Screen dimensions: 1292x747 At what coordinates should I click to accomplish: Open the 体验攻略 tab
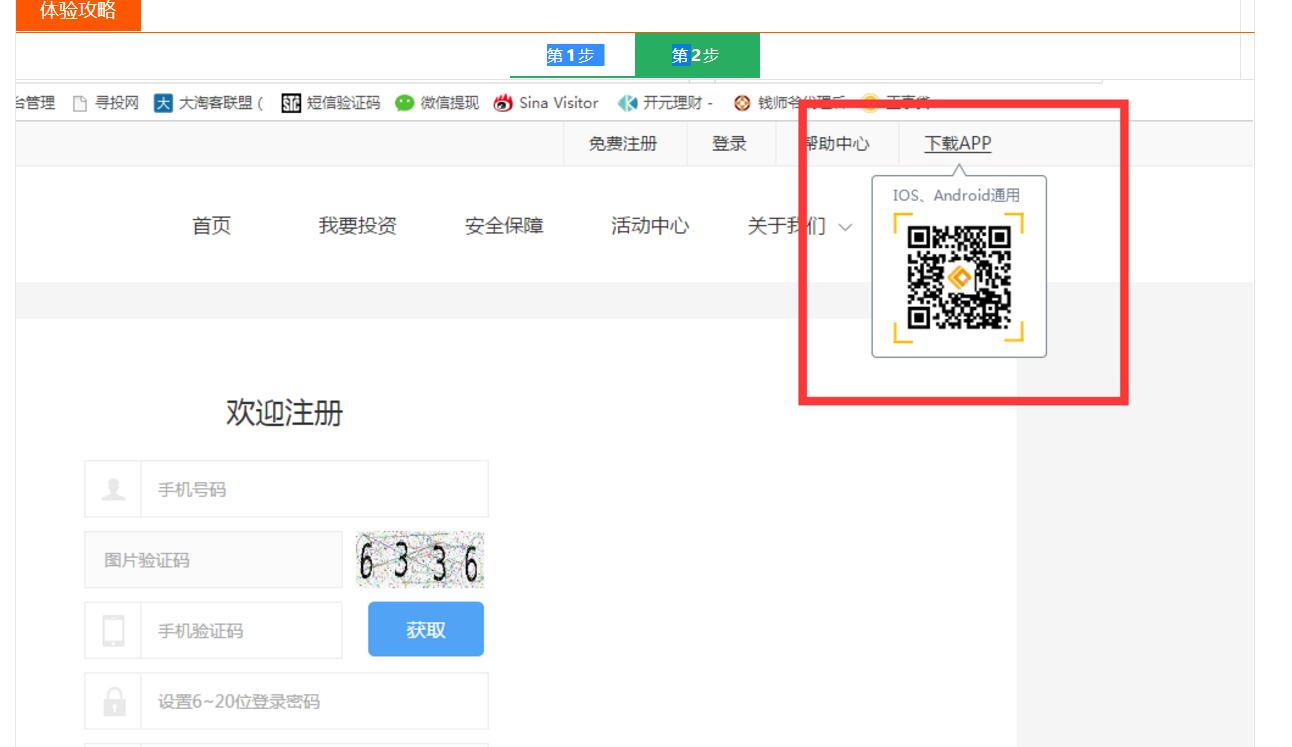click(x=78, y=13)
